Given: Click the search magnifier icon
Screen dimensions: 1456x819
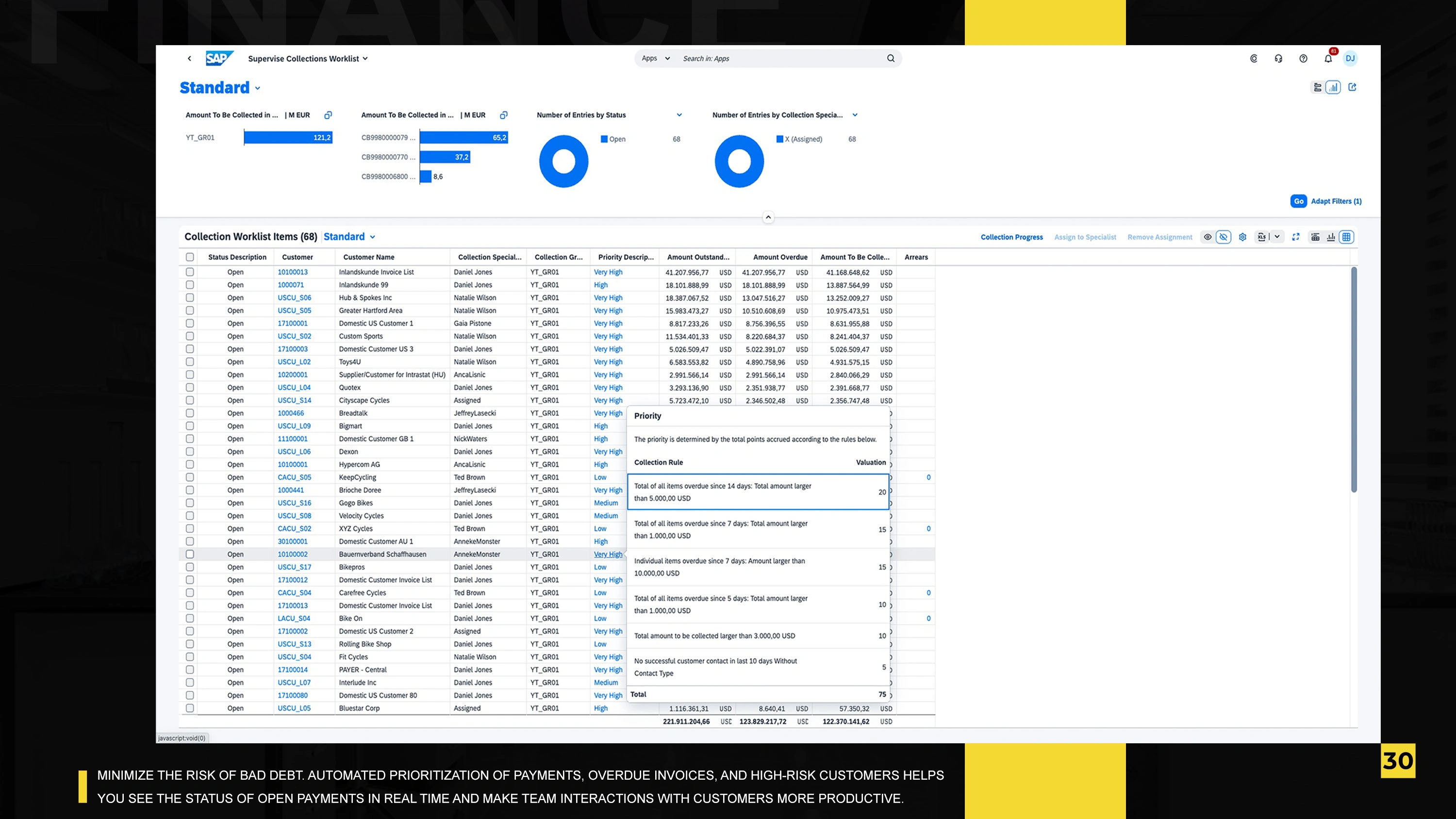Looking at the screenshot, I should click(891, 58).
